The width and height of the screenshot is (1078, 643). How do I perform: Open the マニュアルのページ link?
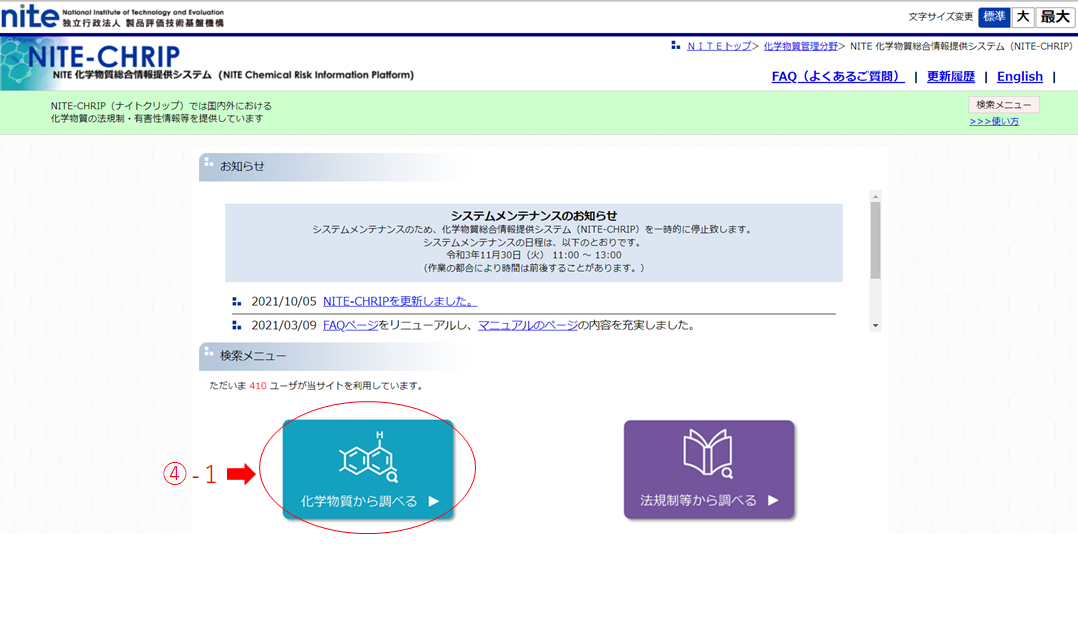pyautogui.click(x=528, y=325)
